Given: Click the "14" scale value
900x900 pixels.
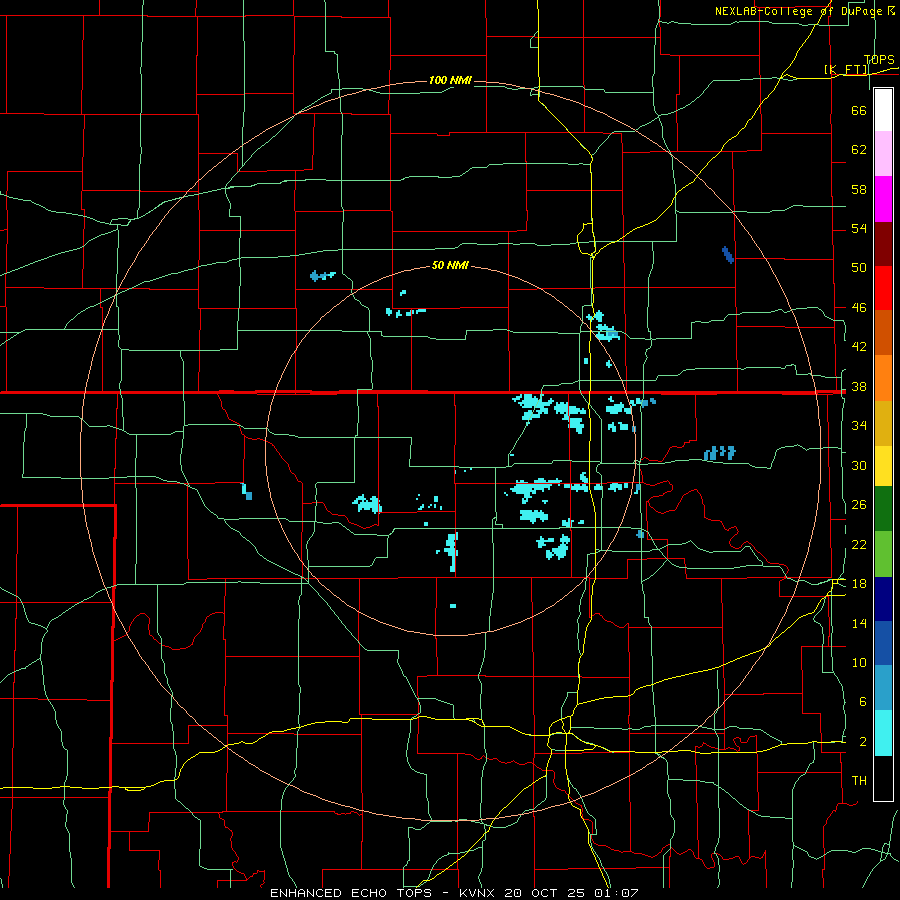Looking at the screenshot, I should pyautogui.click(x=859, y=623).
